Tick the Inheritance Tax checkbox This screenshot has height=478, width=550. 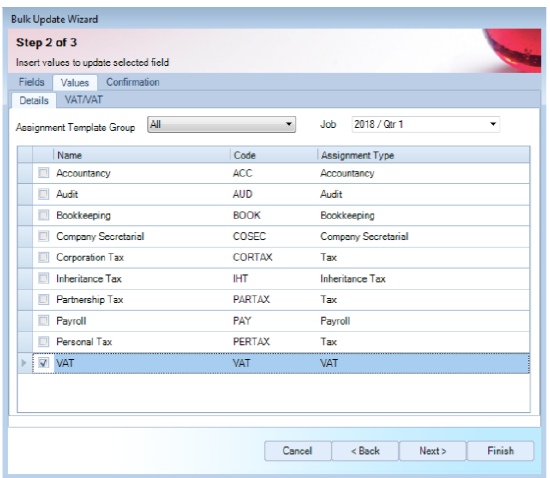pyautogui.click(x=43, y=278)
